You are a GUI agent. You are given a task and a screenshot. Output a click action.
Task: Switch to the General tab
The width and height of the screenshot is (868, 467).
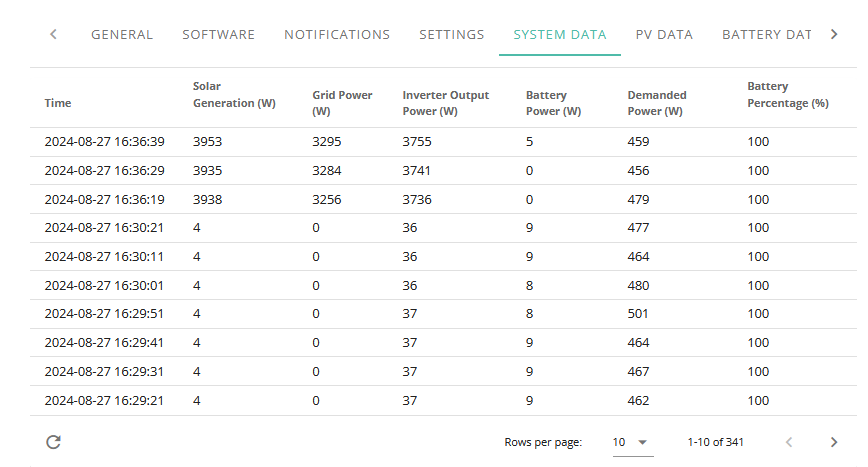pos(122,34)
